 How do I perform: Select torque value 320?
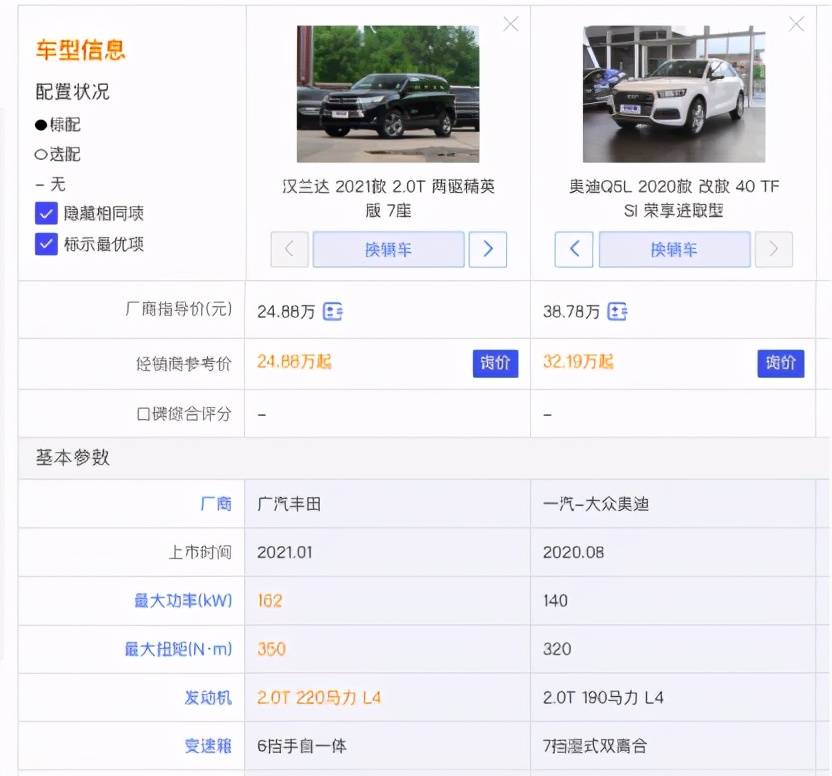(x=557, y=649)
